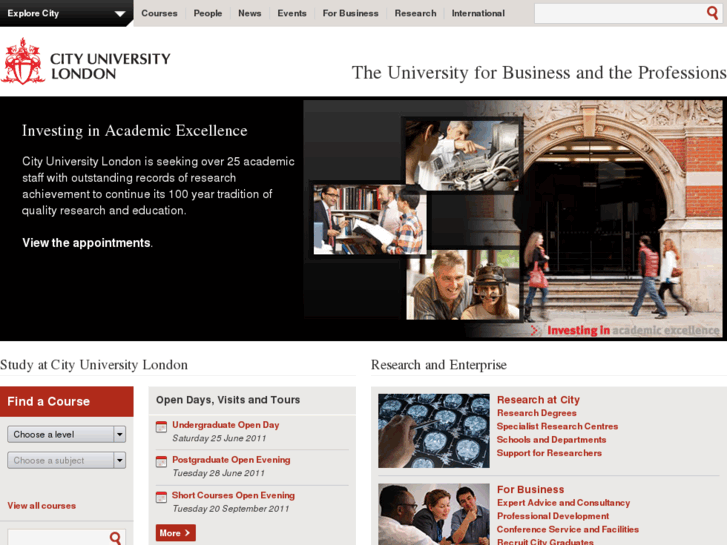Open the People menu item
This screenshot has height=545, width=727.
click(208, 13)
